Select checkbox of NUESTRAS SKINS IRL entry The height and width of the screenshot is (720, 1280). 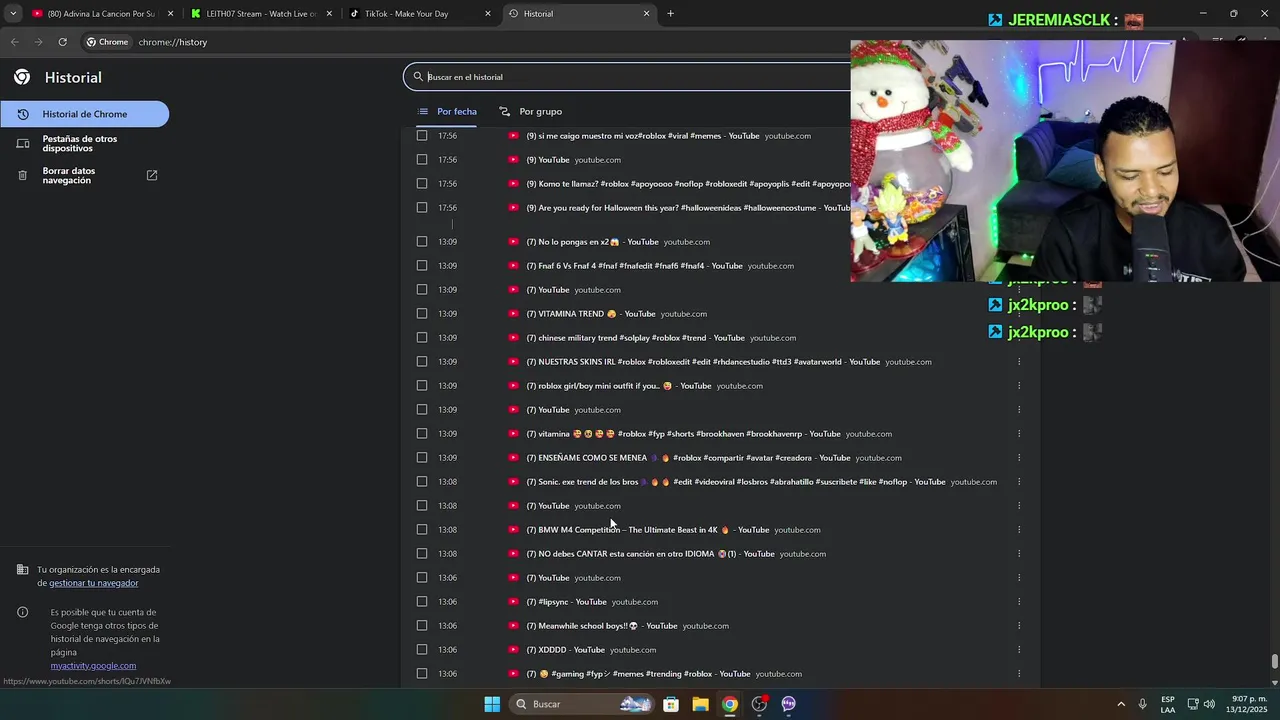click(422, 362)
